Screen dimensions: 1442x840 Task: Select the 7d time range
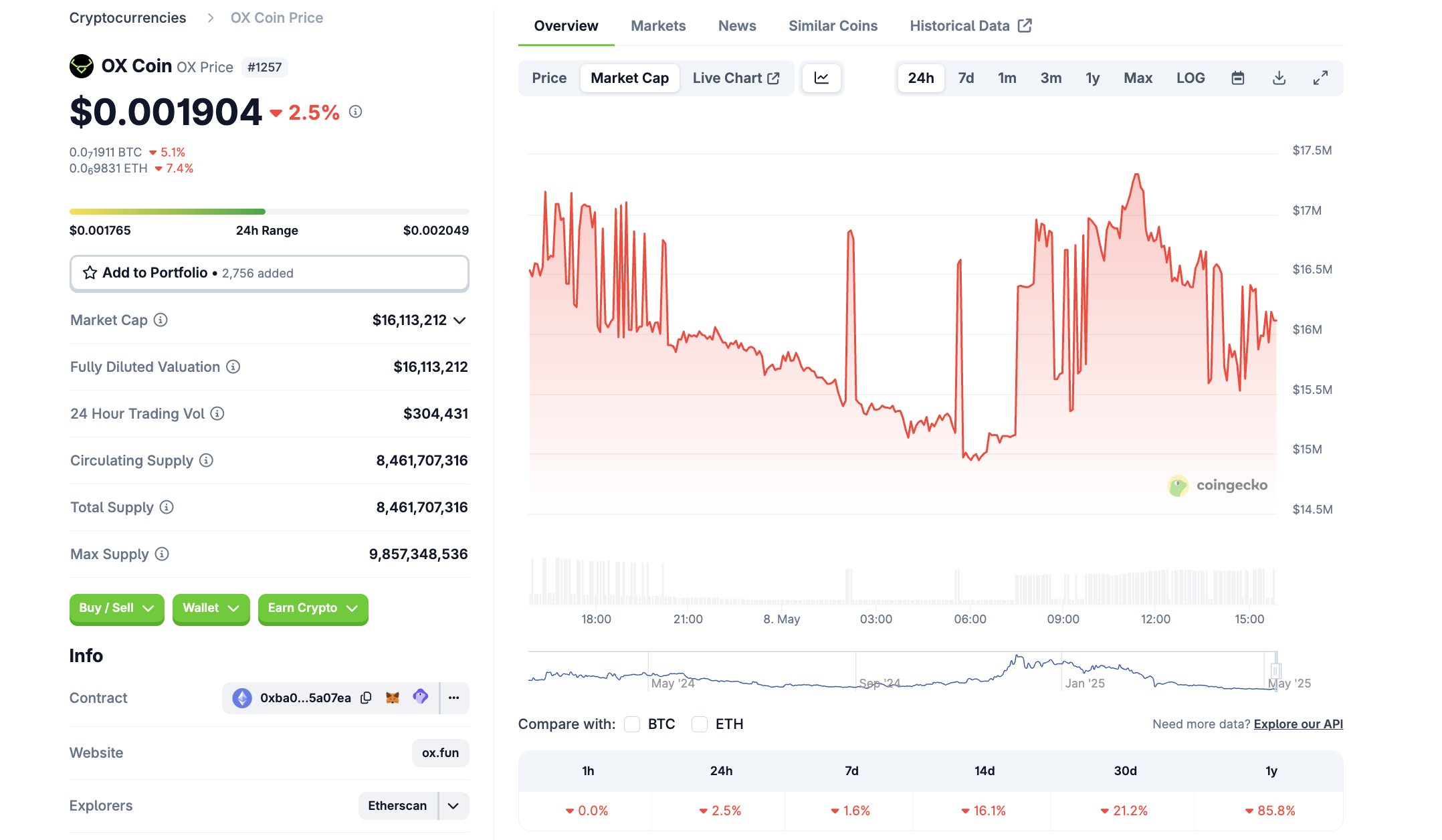pyautogui.click(x=966, y=78)
